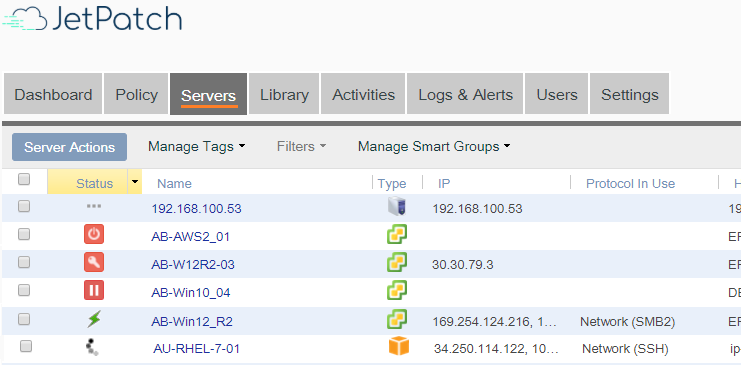Open the Manage Tags dropdown

pos(197,147)
